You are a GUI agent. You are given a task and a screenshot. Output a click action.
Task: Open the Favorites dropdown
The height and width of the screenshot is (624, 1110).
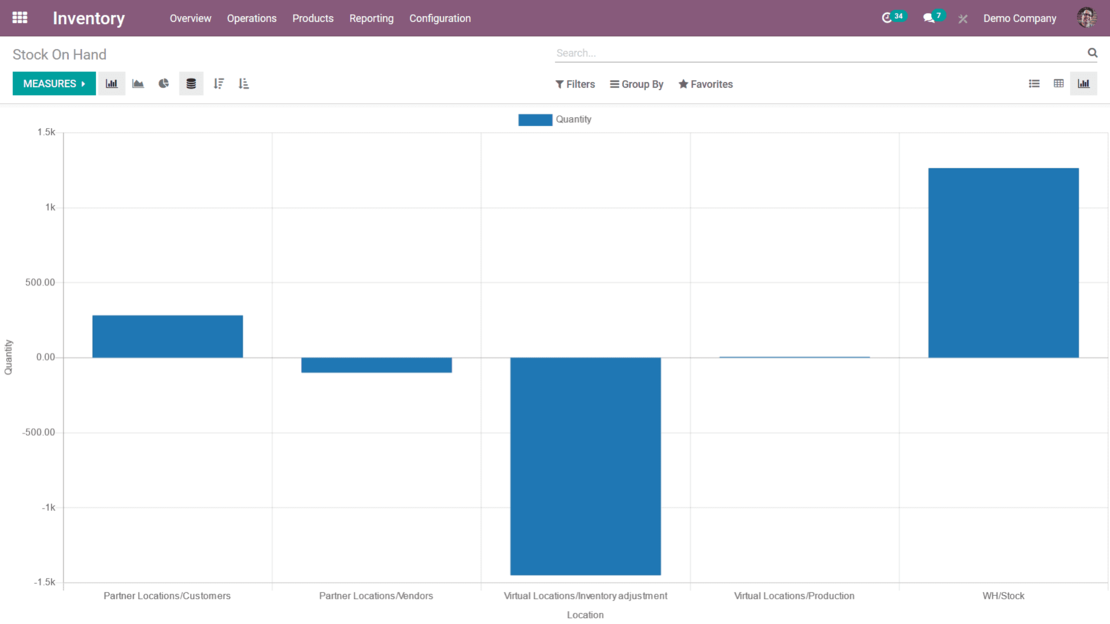[x=705, y=84]
